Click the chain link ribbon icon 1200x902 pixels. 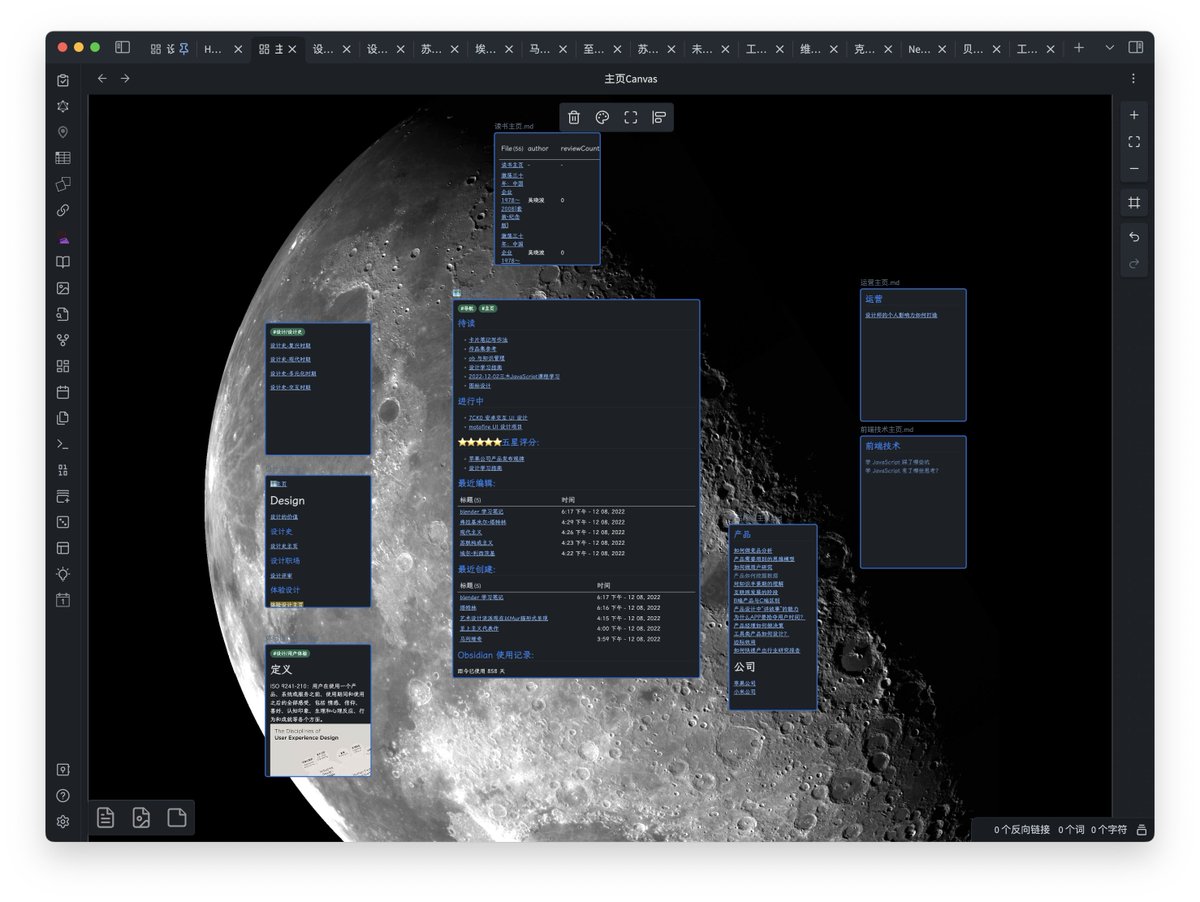[63, 210]
